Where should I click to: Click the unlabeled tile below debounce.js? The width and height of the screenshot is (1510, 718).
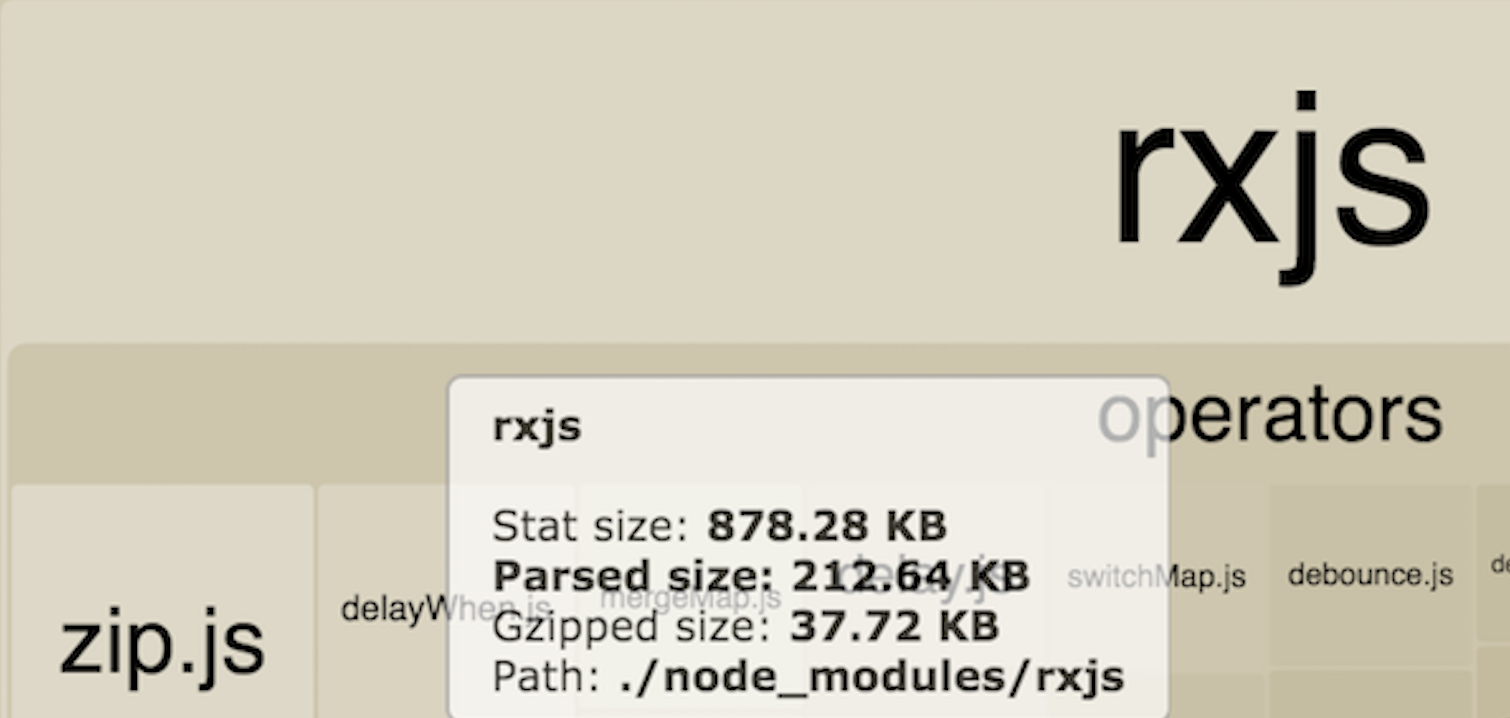pos(1370,694)
